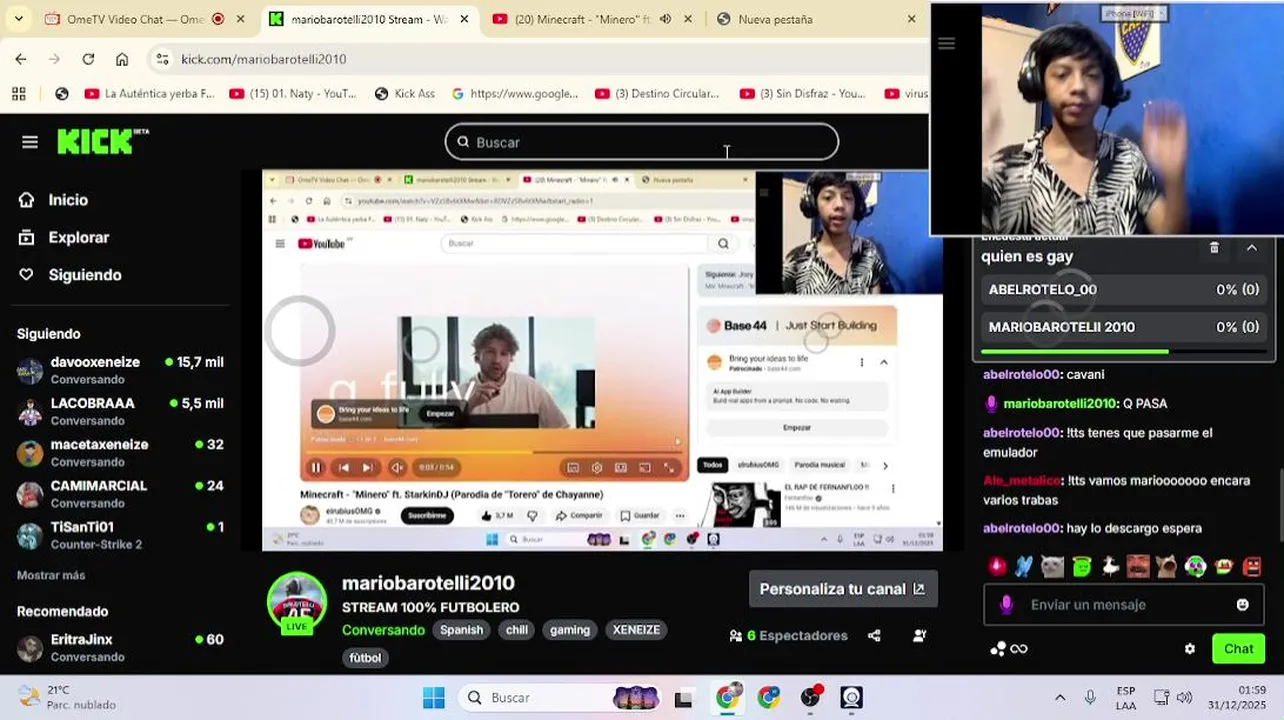The width and height of the screenshot is (1284, 720).
Task: Click the viewers icon next to Espectadores
Action: 736,635
